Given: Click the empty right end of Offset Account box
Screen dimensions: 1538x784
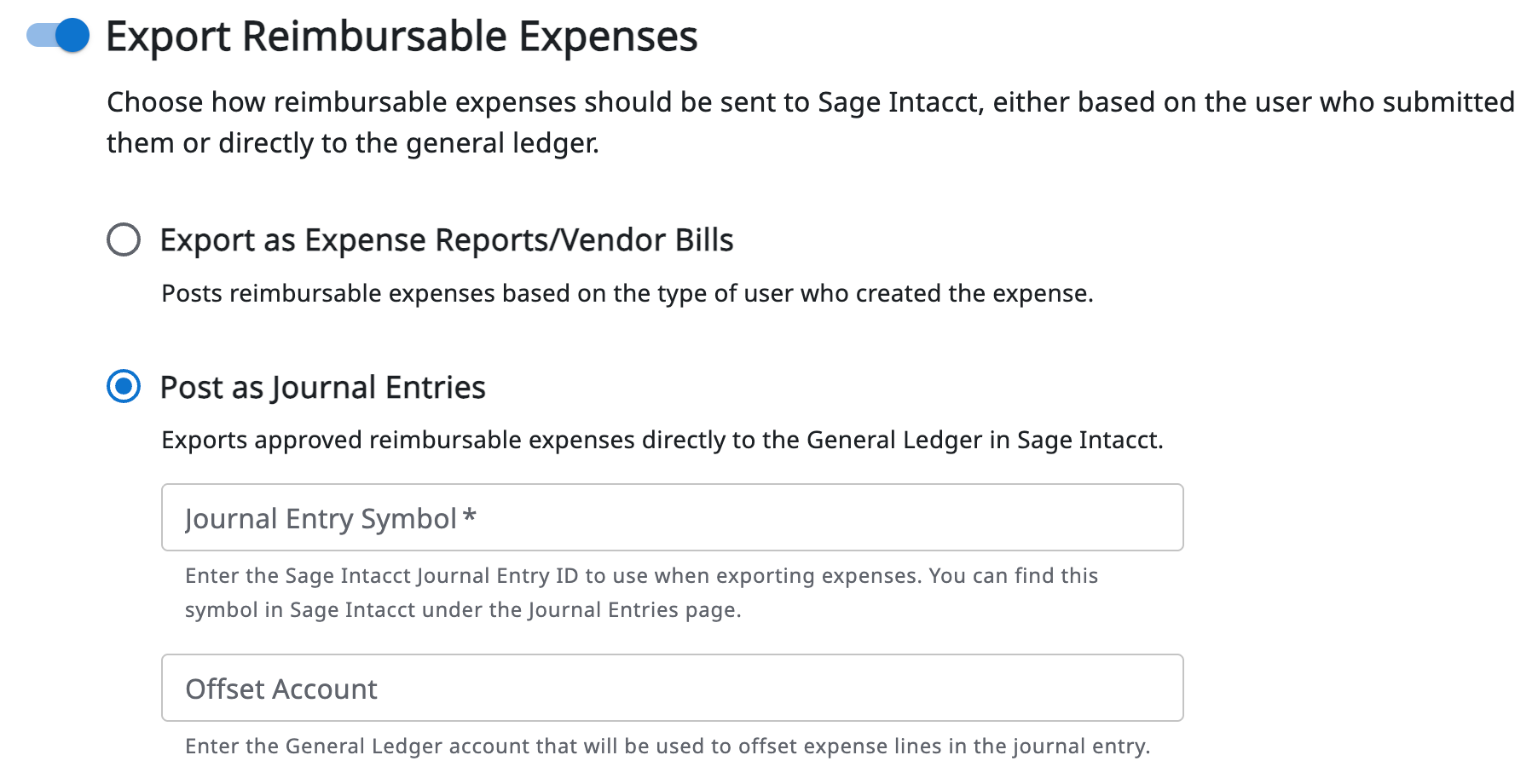Looking at the screenshot, I should pos(1108,688).
